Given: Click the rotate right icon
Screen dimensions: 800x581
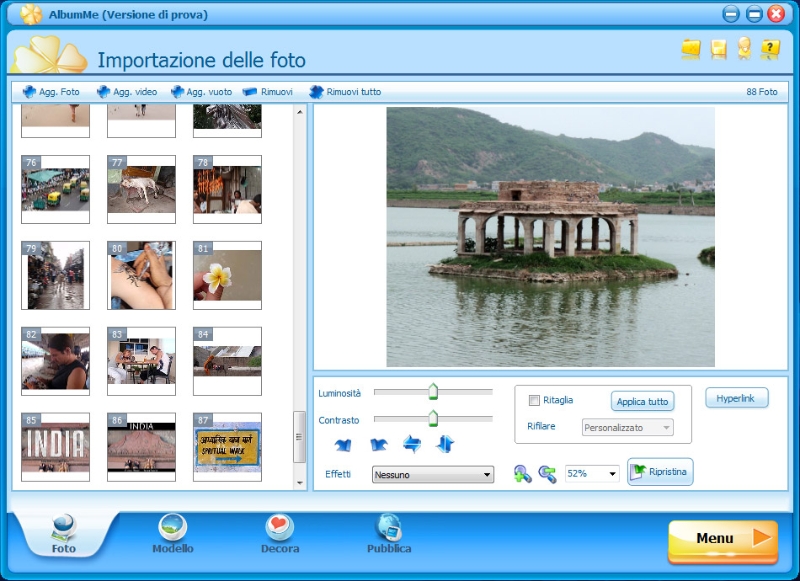Looking at the screenshot, I should (379, 444).
